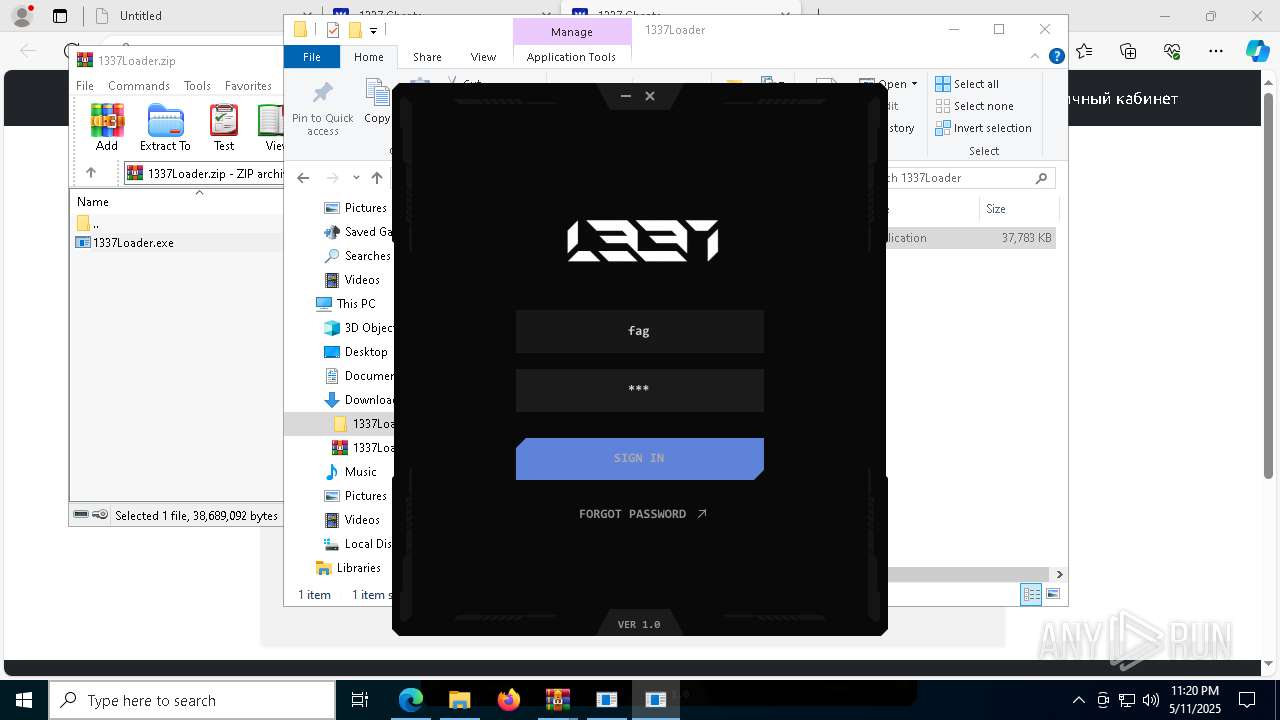The height and width of the screenshot is (720, 1280).
Task: Open the Open button dropdown arrow in ribbon
Action: coord(914,84)
